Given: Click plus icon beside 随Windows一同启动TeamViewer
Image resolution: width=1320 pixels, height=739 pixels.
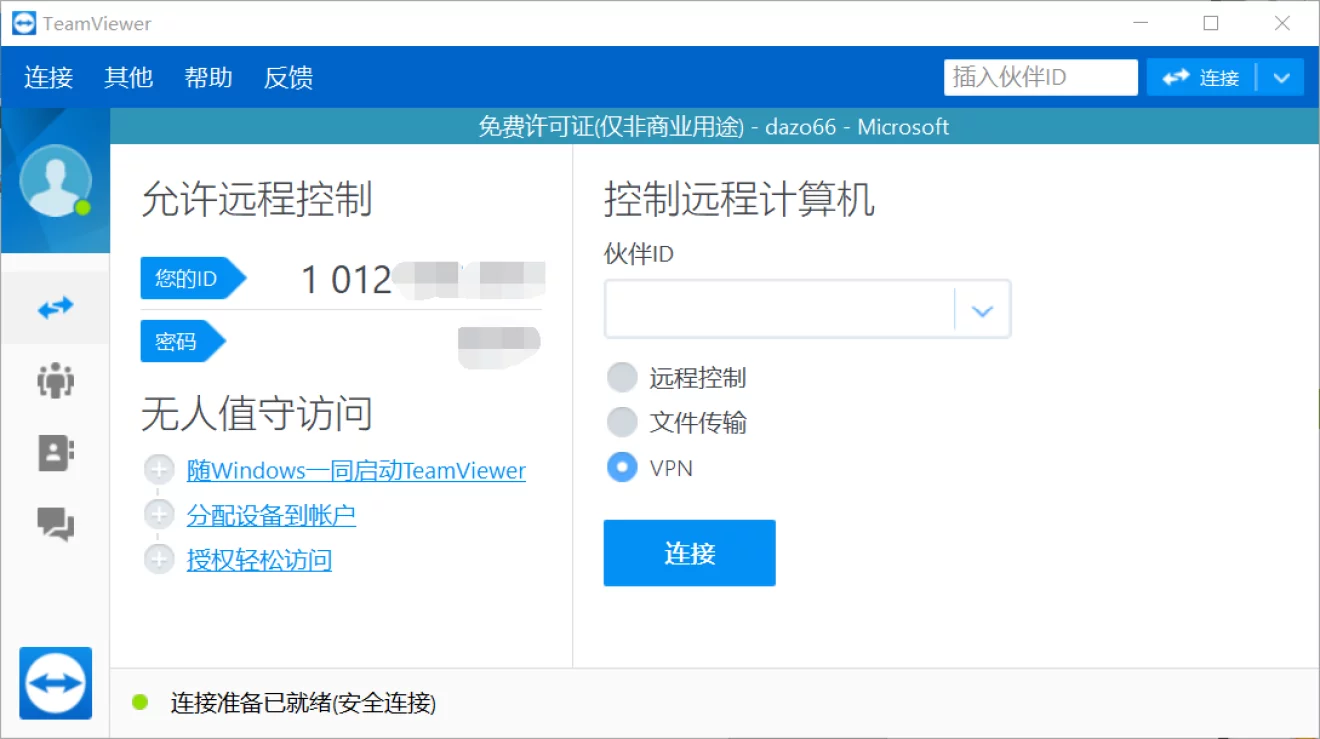Looking at the screenshot, I should (x=159, y=470).
